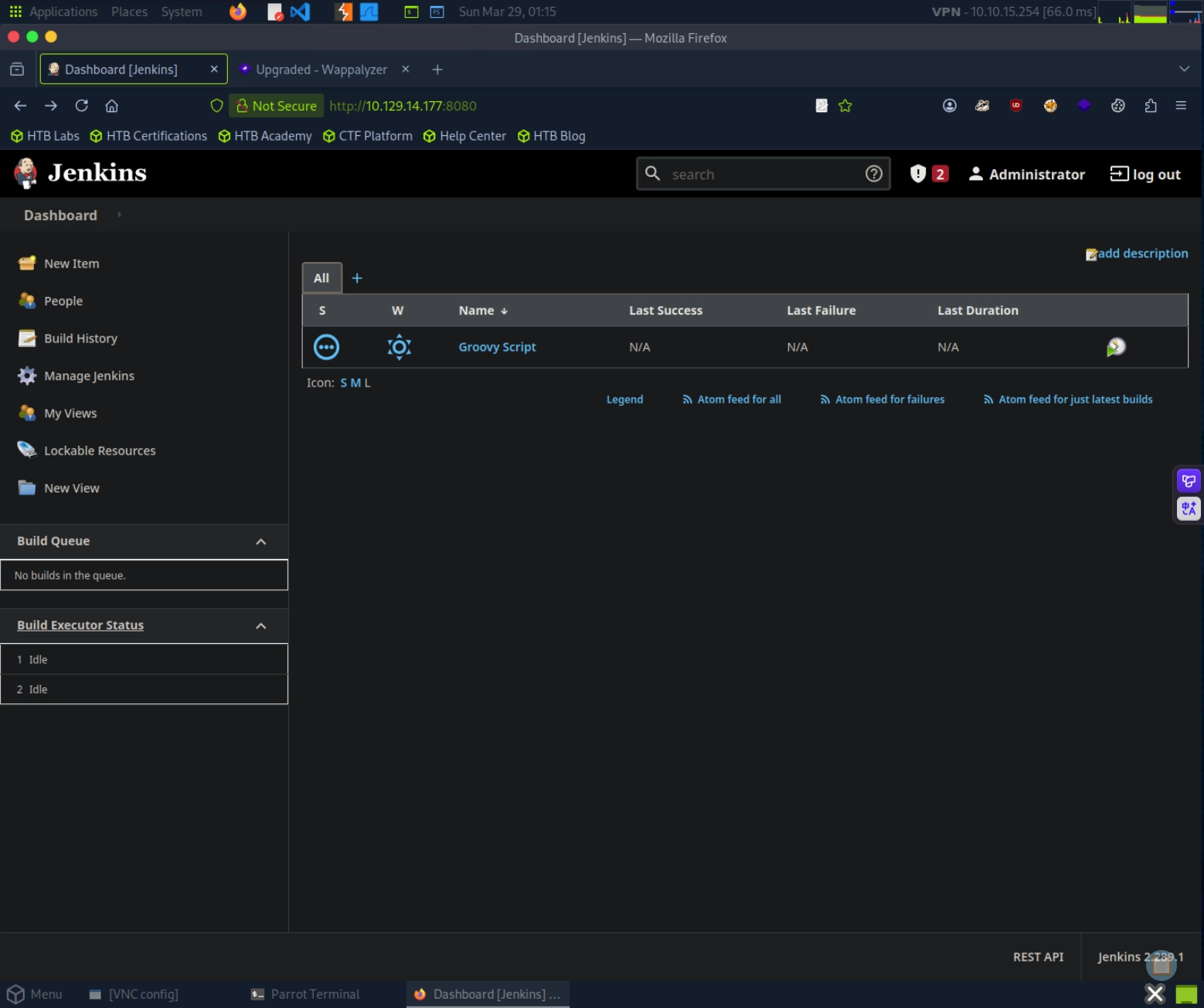Open My Views

[x=70, y=414]
